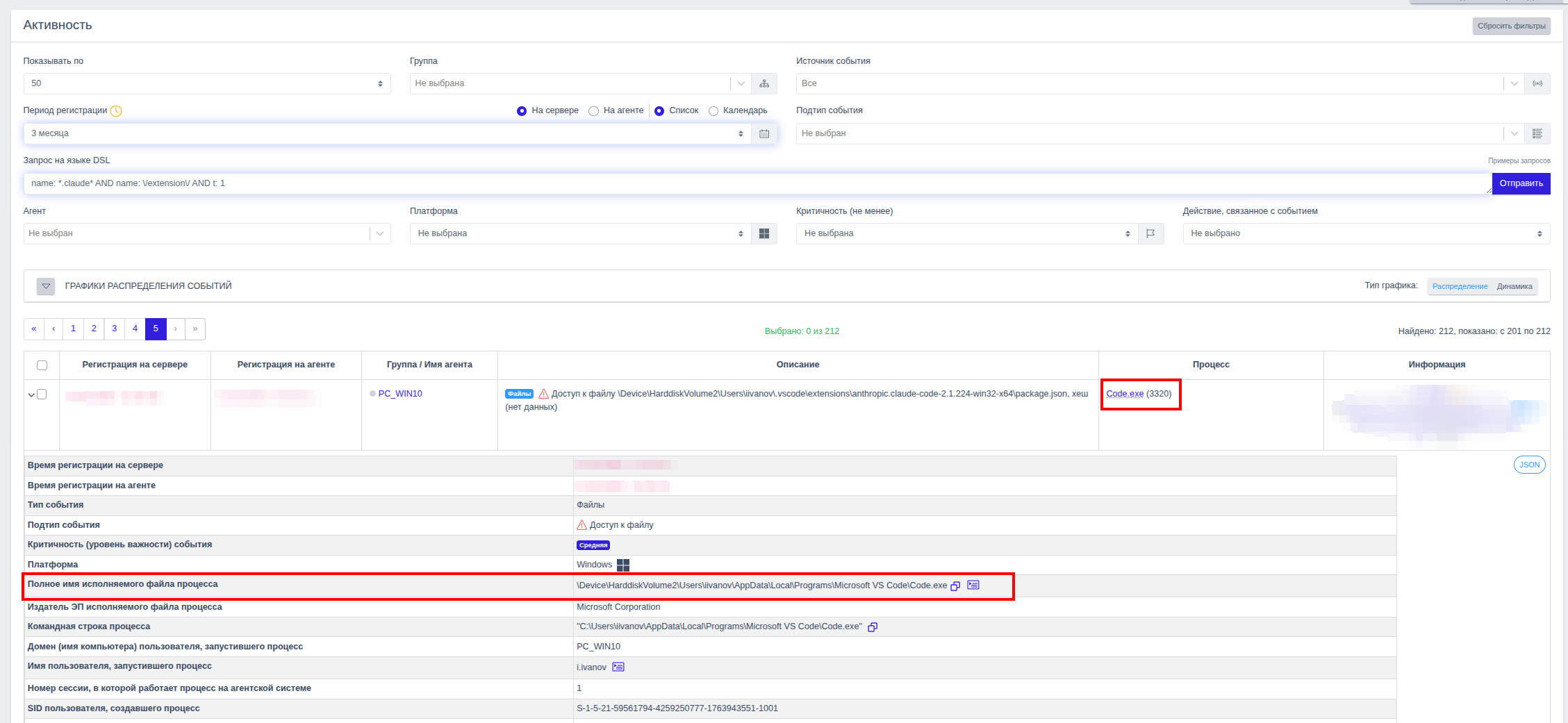Open group tree selector icon
1568x723 pixels.
coord(764,83)
